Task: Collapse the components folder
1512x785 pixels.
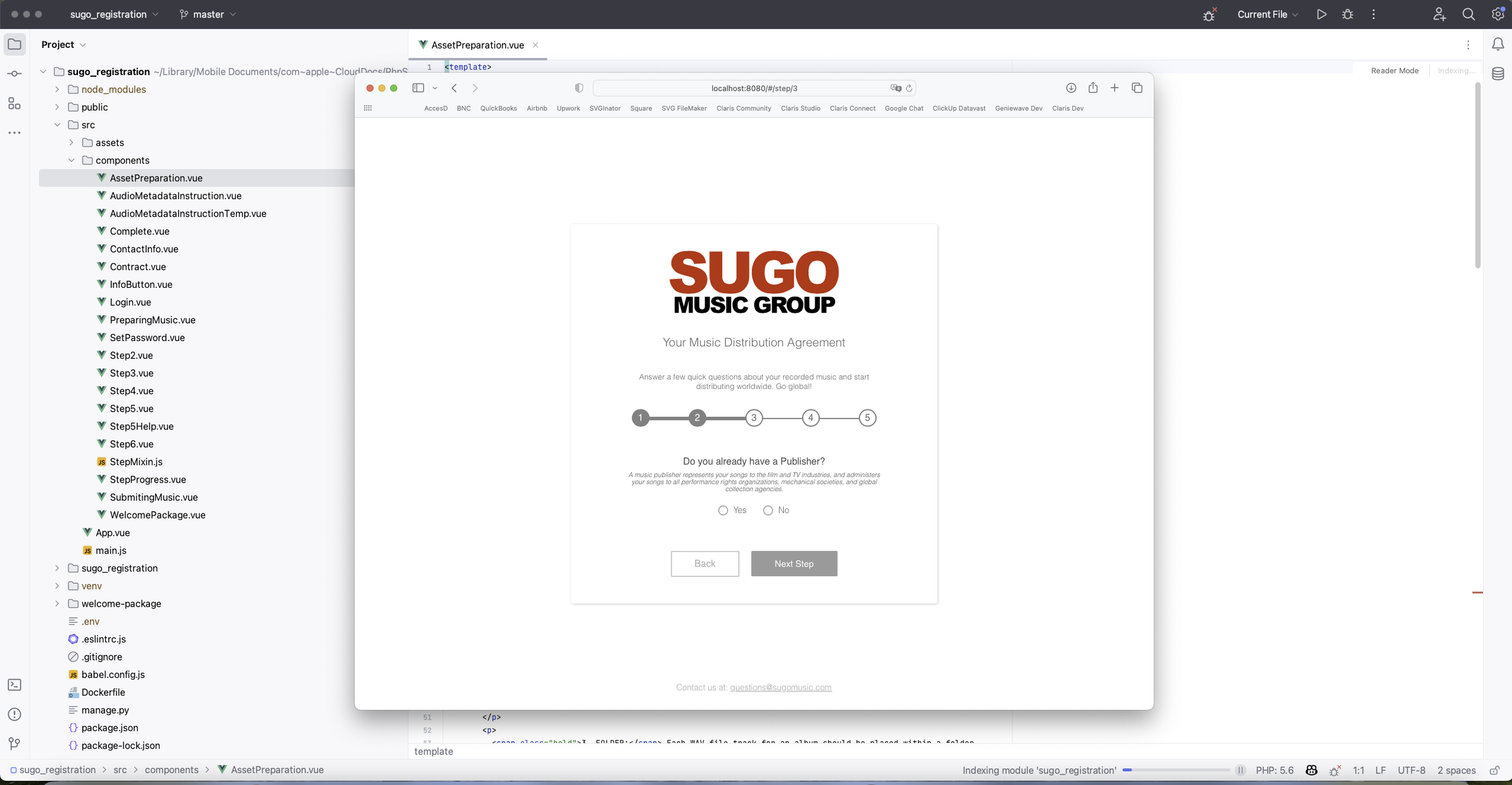Action: click(x=71, y=160)
